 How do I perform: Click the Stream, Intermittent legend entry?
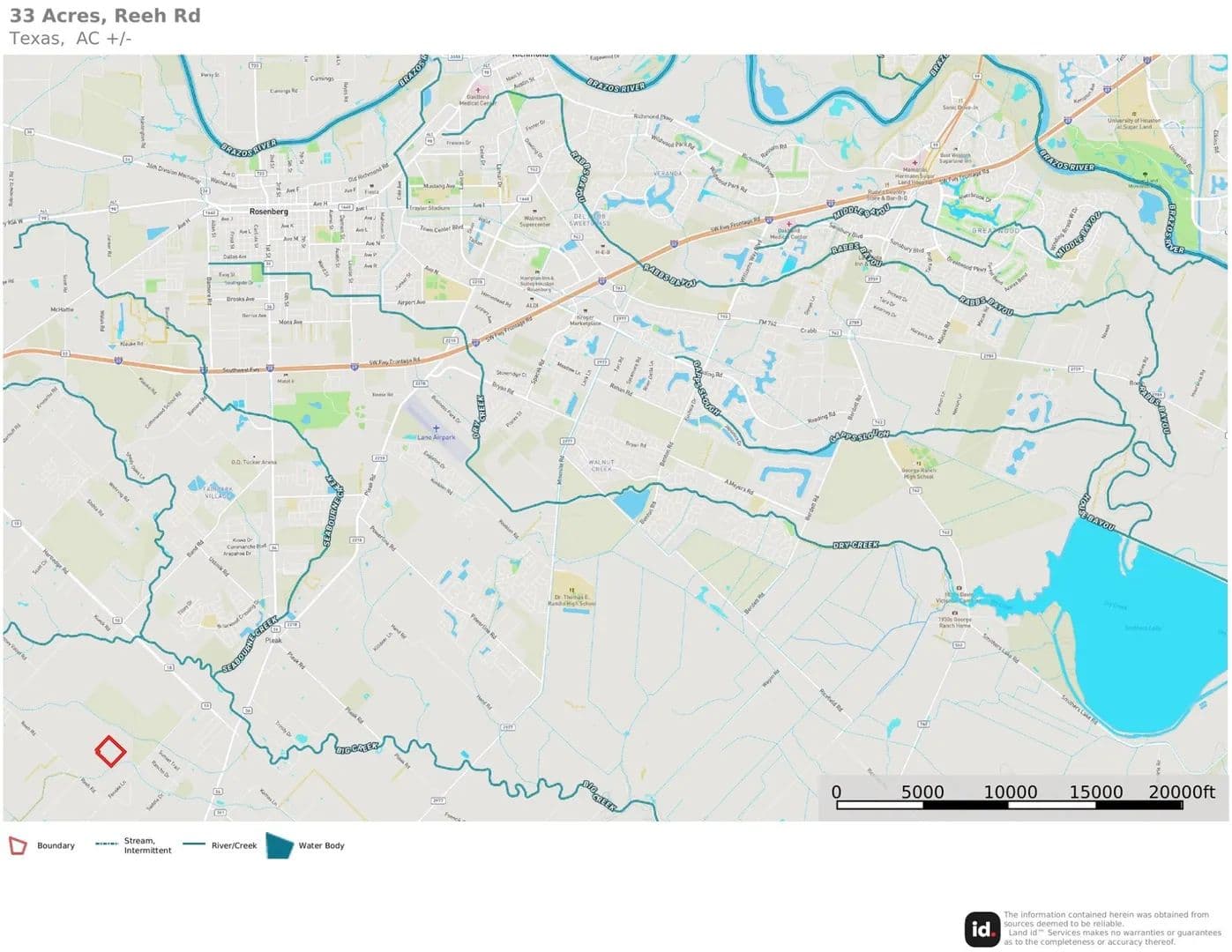pos(134,845)
